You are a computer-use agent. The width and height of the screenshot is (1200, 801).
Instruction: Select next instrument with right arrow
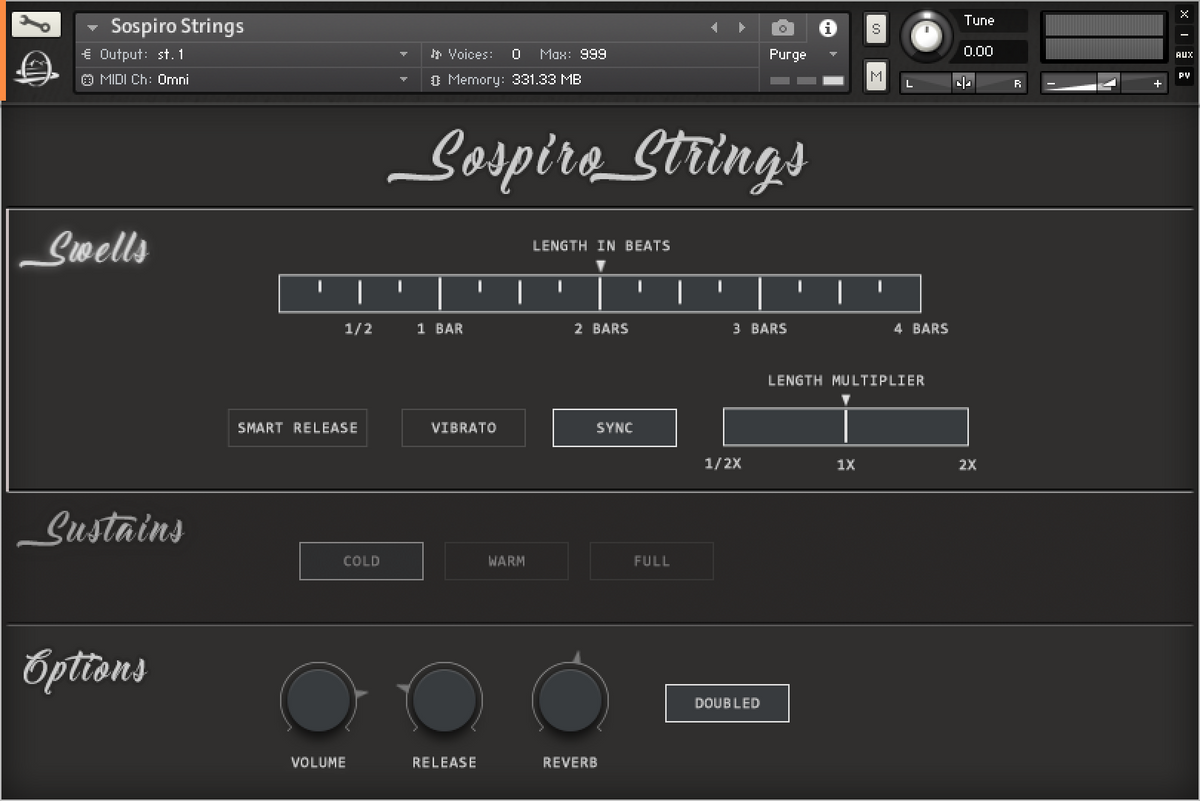(741, 28)
